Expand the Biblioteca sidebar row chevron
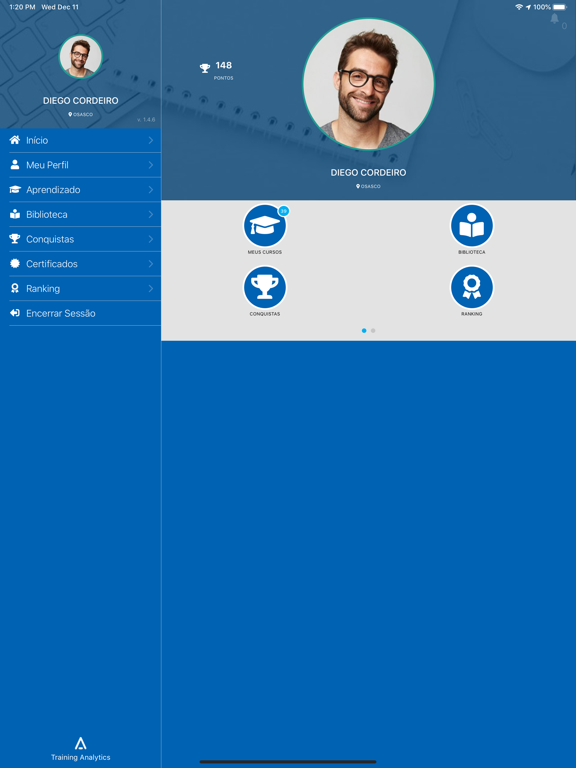The height and width of the screenshot is (768, 576). [x=151, y=214]
